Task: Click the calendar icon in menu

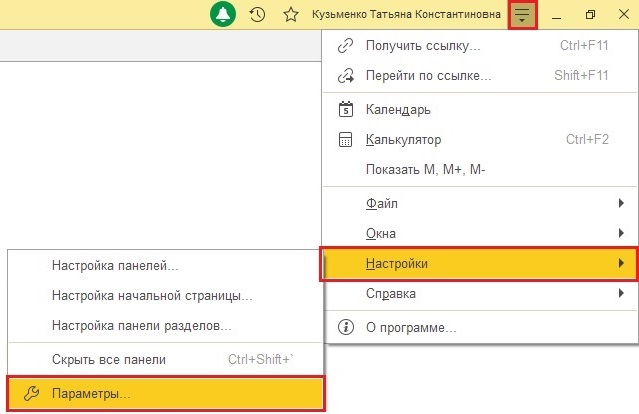Action: pos(346,109)
